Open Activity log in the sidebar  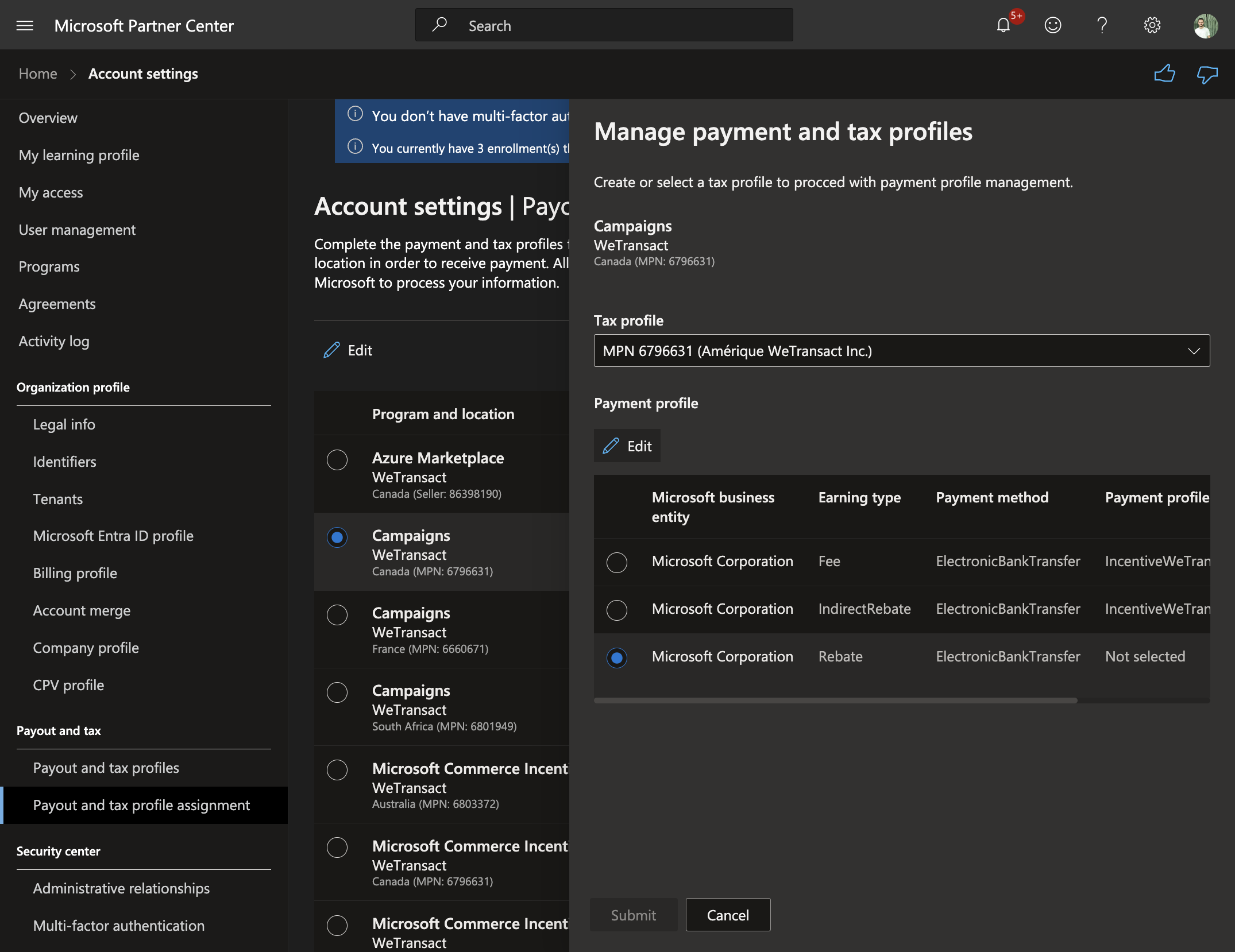tap(54, 341)
